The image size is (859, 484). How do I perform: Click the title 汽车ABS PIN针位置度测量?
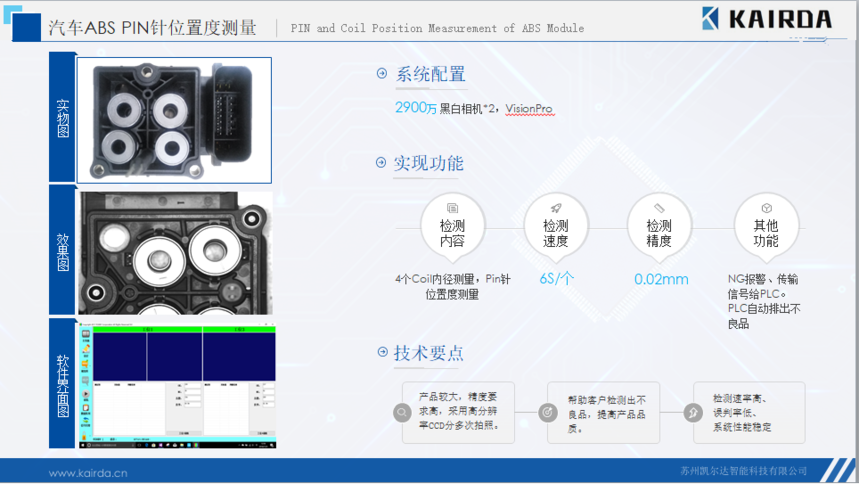pos(152,27)
